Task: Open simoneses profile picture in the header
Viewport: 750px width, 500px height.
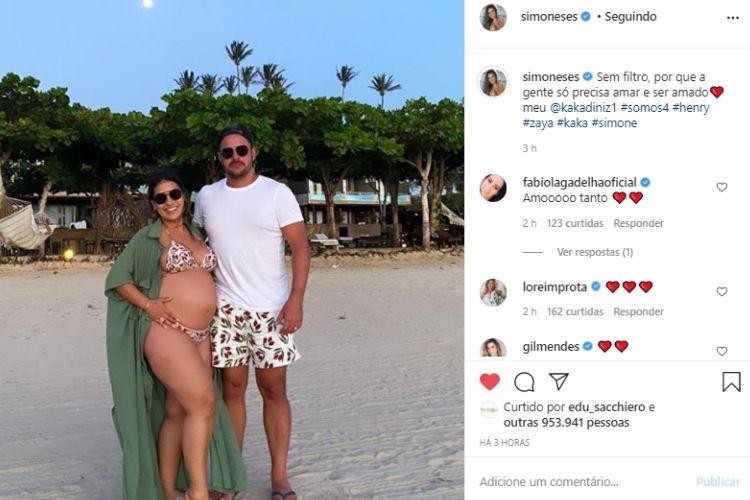Action: [x=493, y=17]
